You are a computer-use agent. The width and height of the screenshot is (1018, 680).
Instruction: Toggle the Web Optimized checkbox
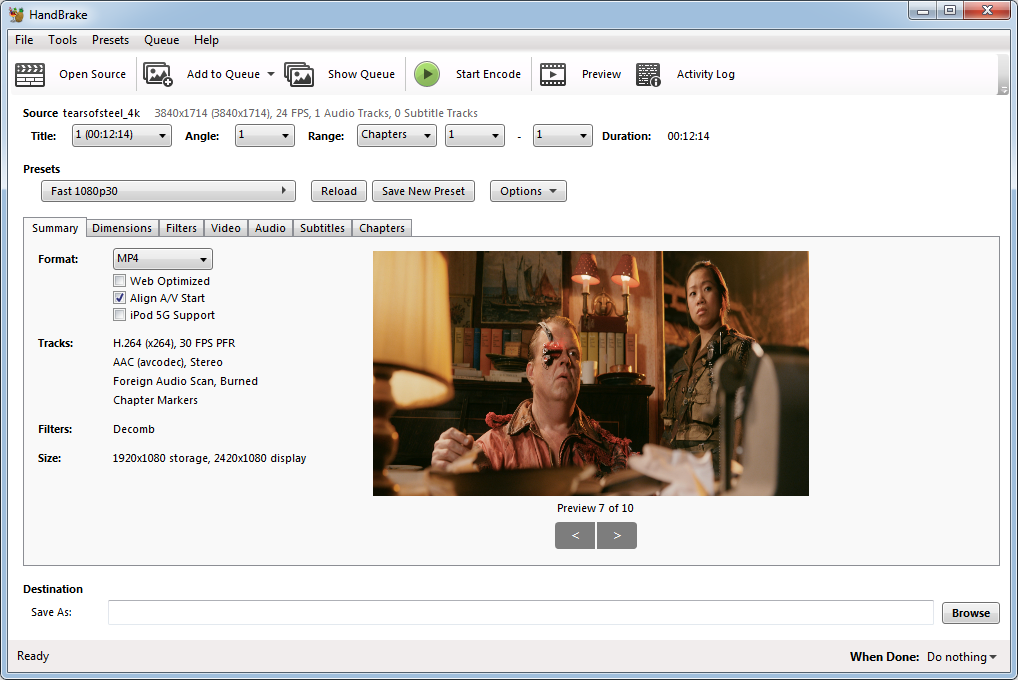pyautogui.click(x=119, y=281)
